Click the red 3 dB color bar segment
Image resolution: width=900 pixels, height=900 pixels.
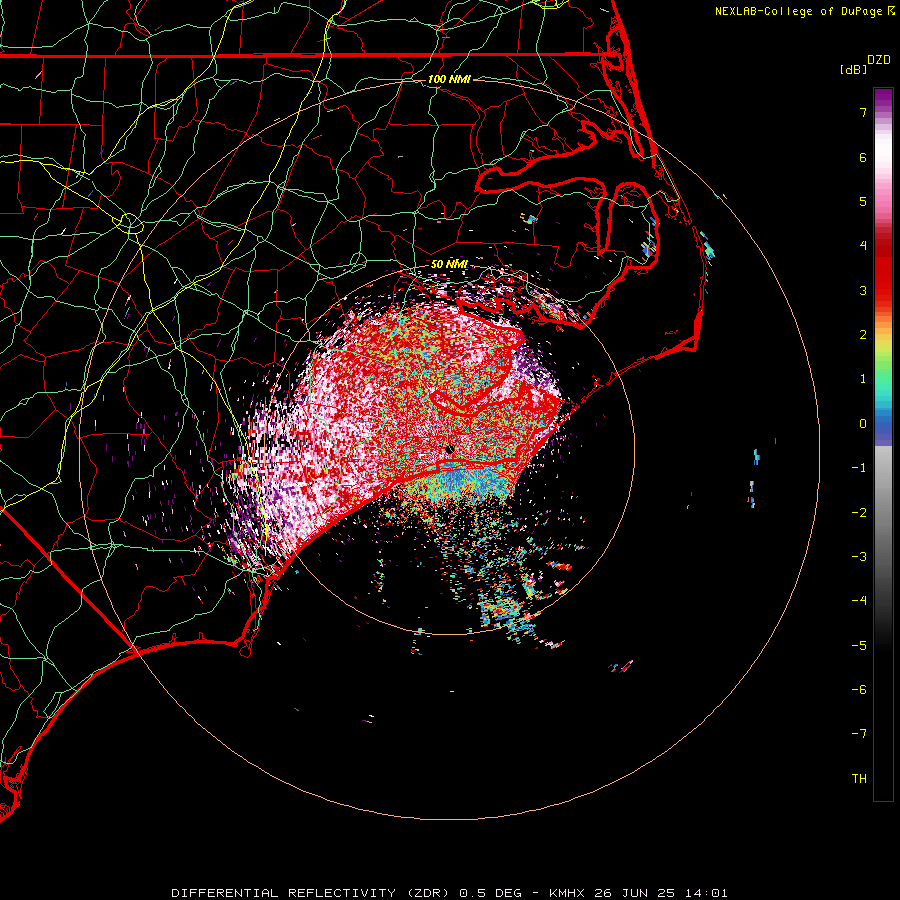[883, 290]
